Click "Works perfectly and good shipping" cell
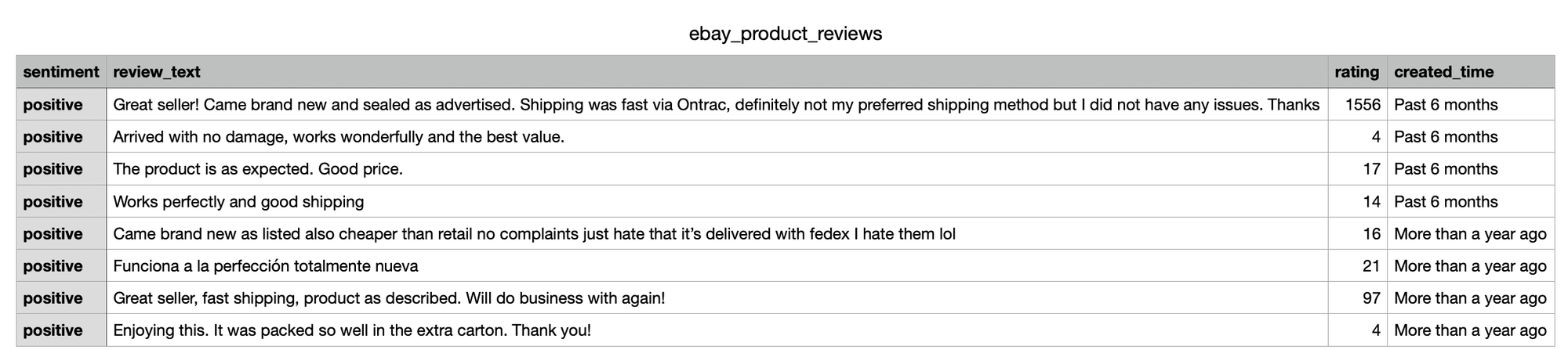 [x=238, y=202]
